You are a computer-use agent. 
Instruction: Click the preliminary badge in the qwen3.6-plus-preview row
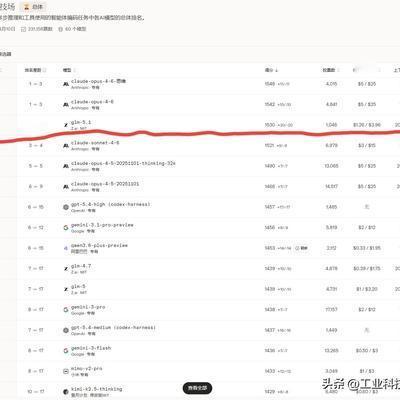coord(302,248)
